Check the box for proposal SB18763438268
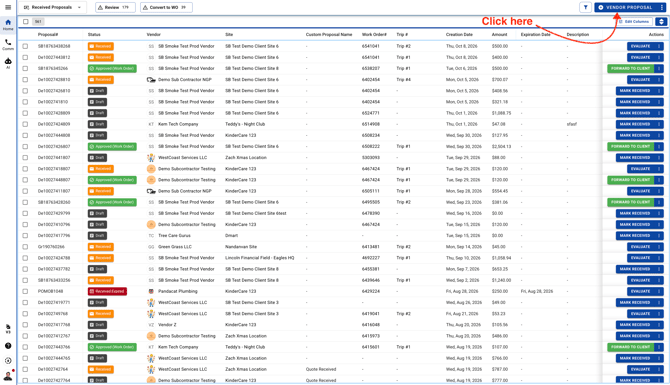The height and width of the screenshot is (385, 670). tap(25, 46)
